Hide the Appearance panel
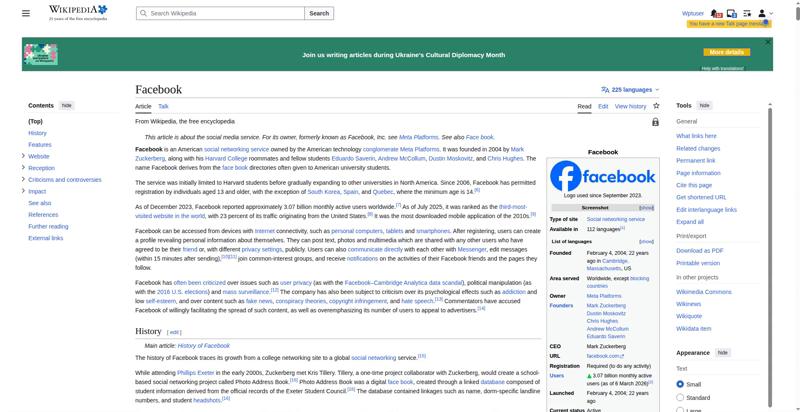This screenshot has width=800, height=412. (x=721, y=353)
